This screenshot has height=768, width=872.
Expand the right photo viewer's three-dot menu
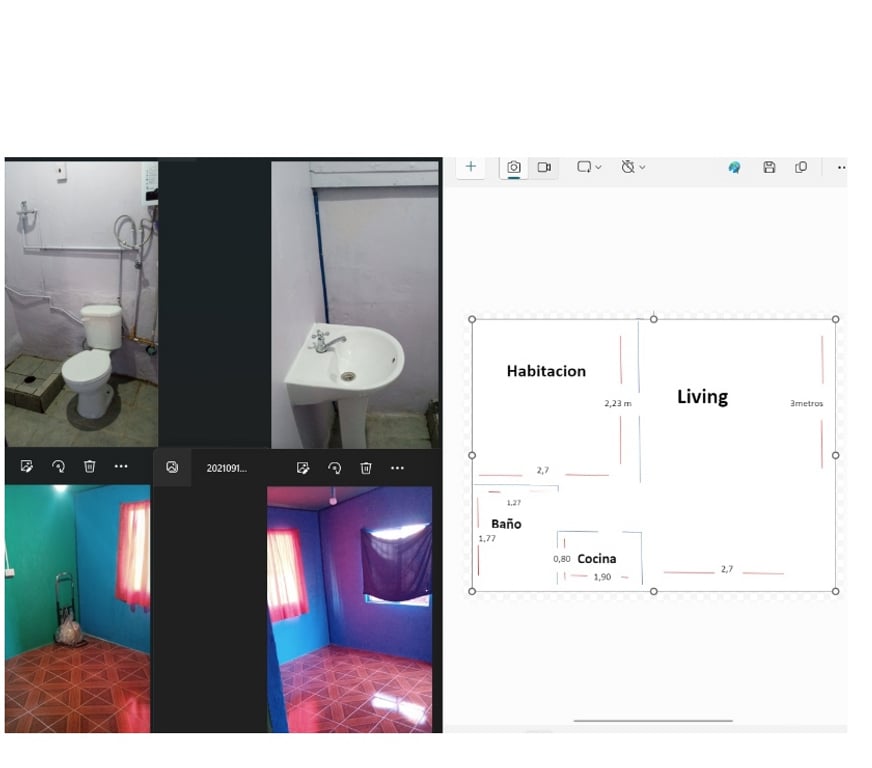click(397, 468)
